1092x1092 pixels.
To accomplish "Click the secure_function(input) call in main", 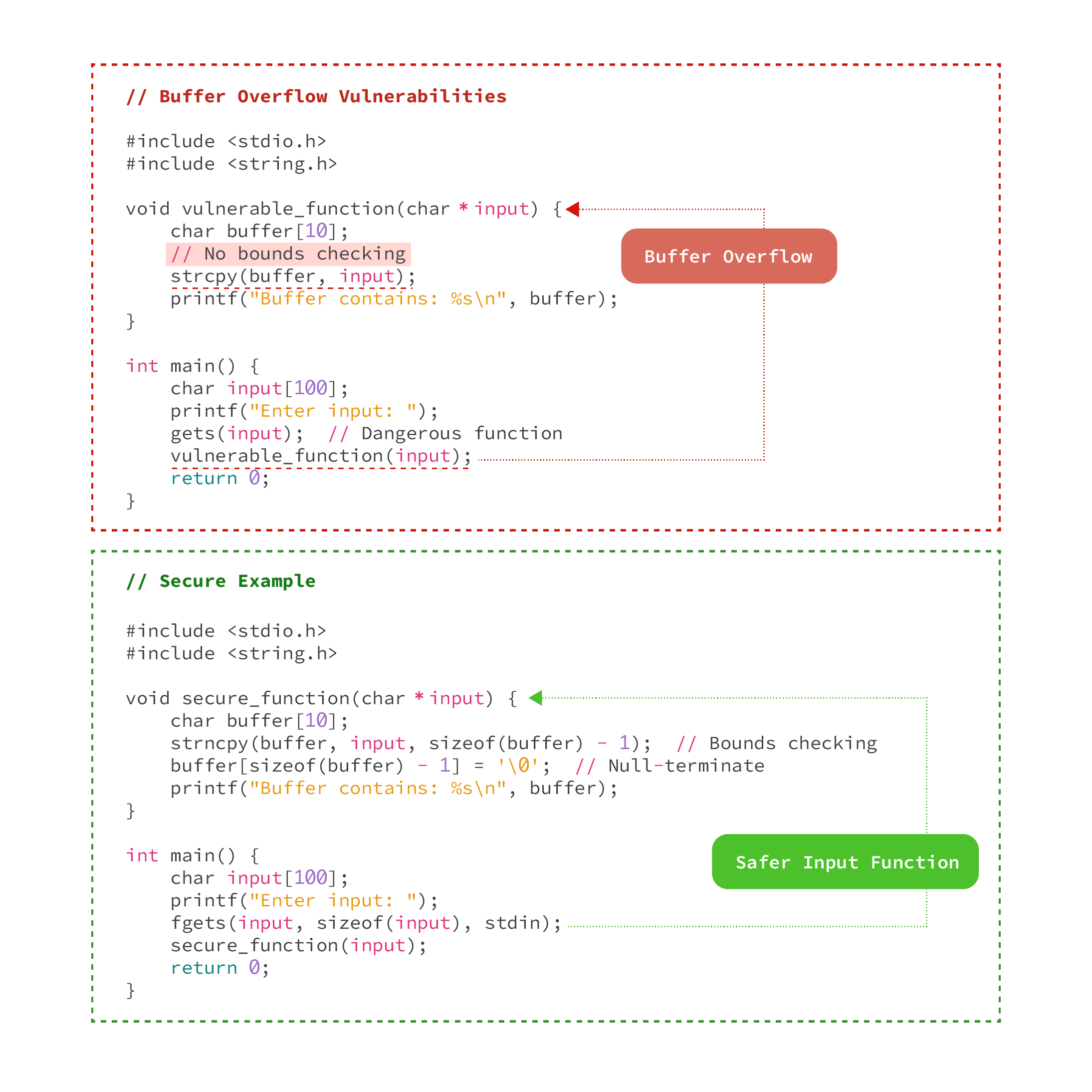I will (x=298, y=946).
